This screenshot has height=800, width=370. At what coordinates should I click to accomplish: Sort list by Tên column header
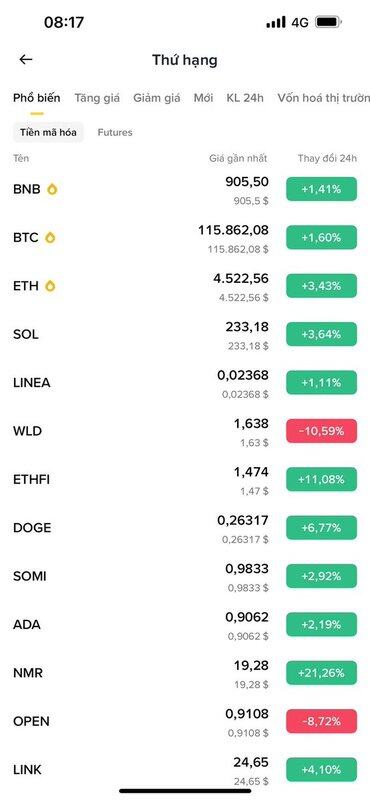[x=21, y=159]
